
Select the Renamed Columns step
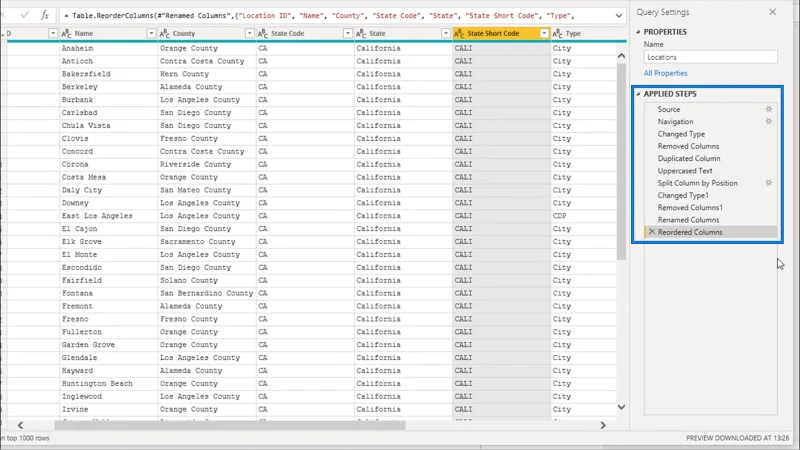pyautogui.click(x=688, y=219)
